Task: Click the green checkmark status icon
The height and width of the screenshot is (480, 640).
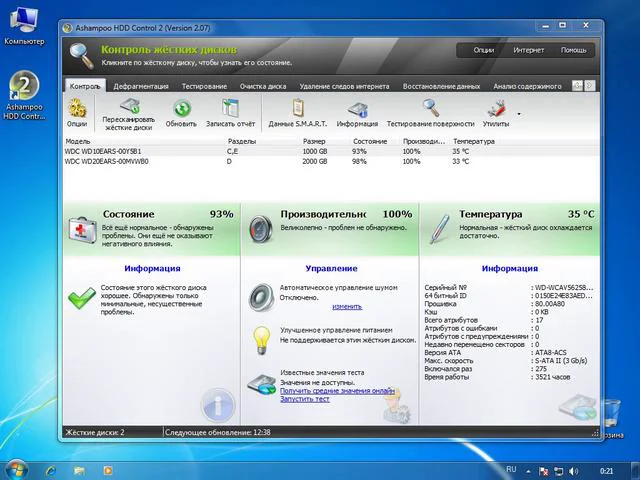Action: click(x=82, y=298)
